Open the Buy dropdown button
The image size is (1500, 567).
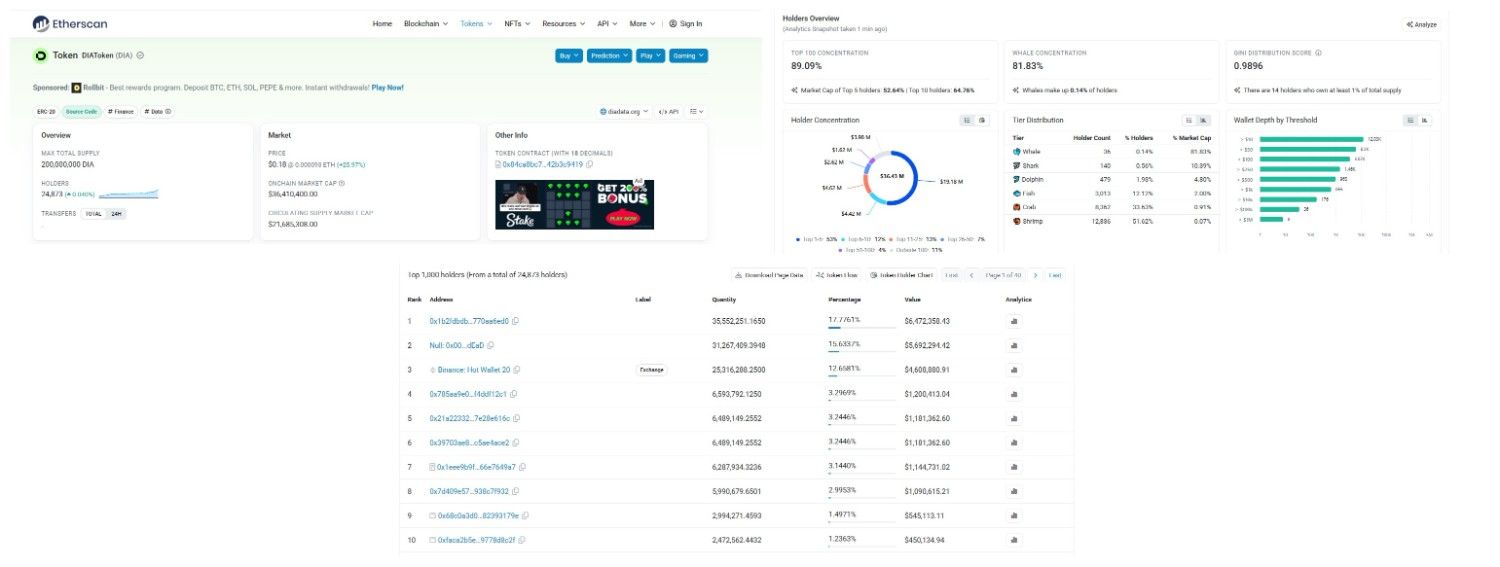click(x=569, y=56)
